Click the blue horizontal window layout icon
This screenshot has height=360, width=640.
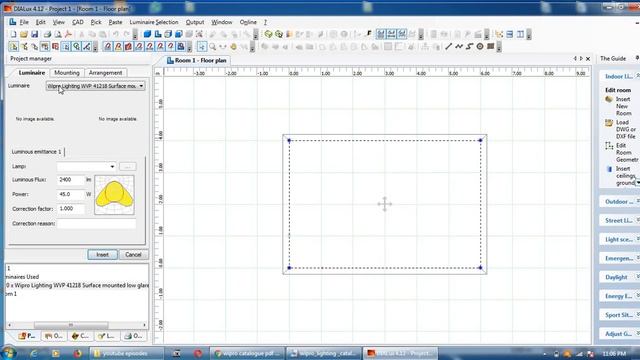pos(509,34)
